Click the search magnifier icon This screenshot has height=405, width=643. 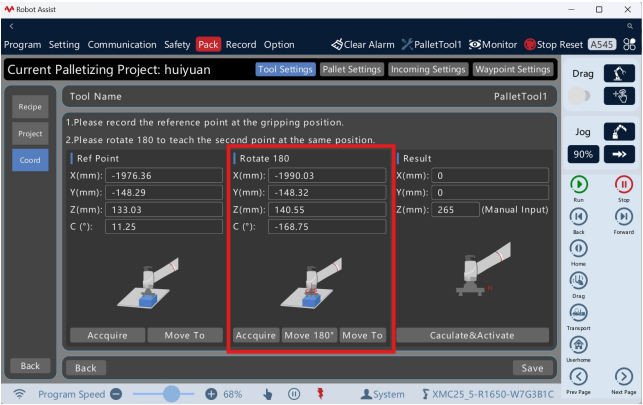coord(630,26)
